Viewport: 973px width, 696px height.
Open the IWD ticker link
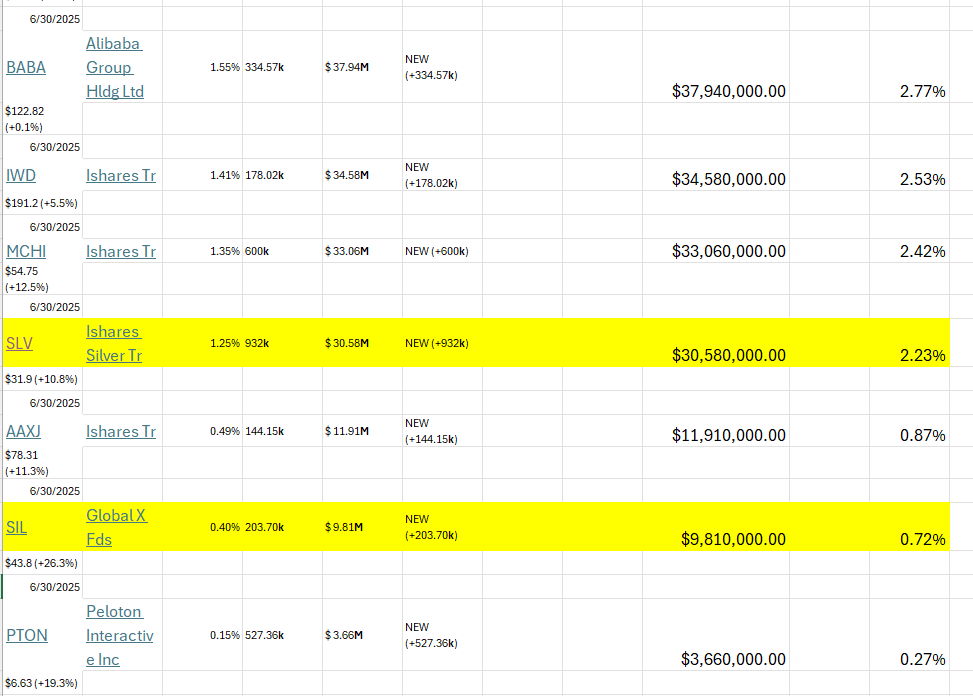click(x=21, y=176)
